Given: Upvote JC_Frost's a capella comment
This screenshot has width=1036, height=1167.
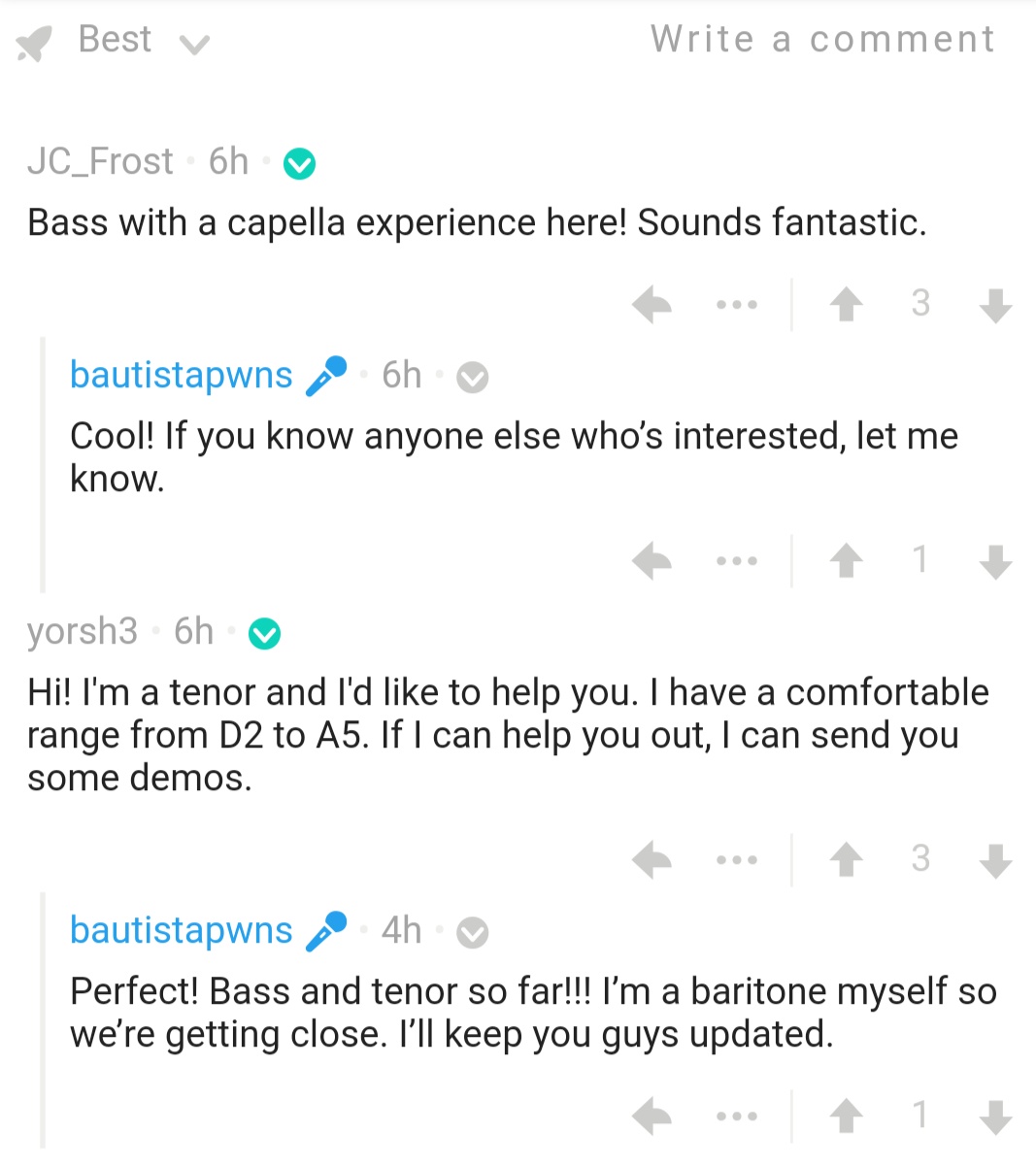Looking at the screenshot, I should tap(847, 305).
